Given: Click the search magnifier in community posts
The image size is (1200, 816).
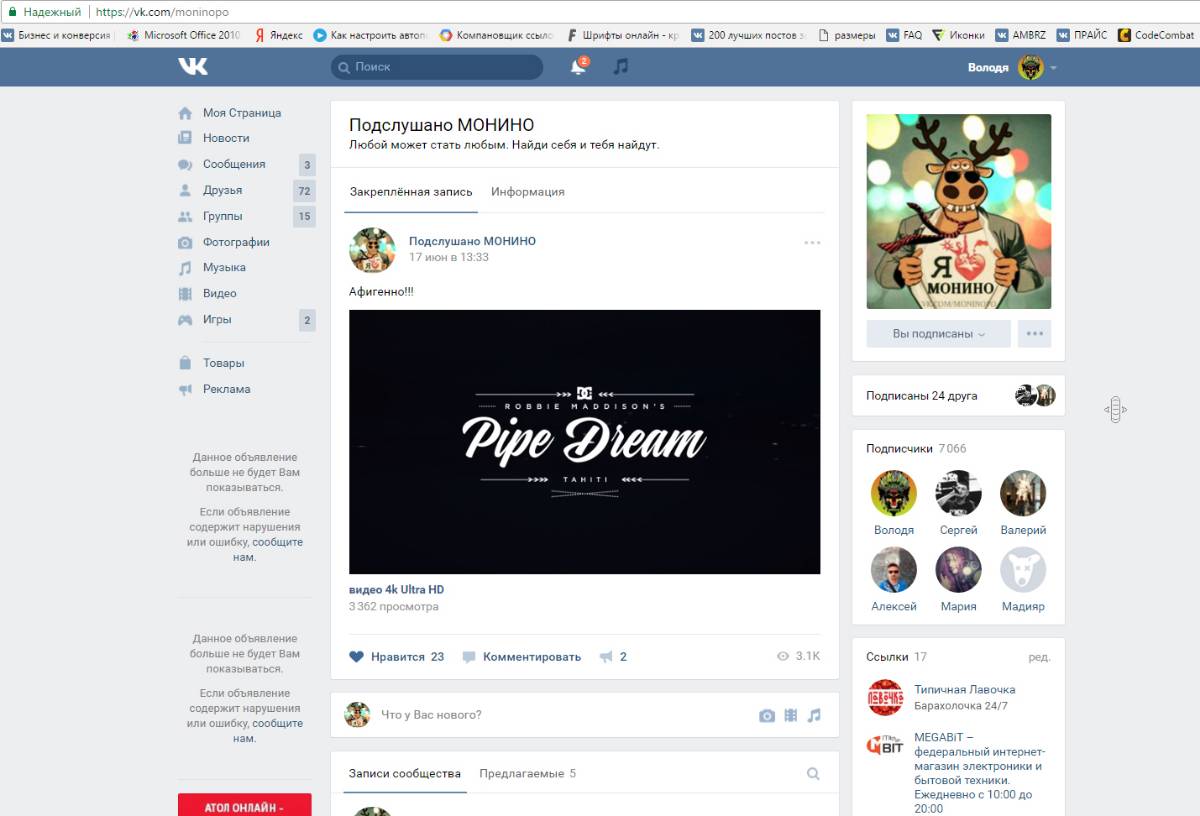Looking at the screenshot, I should (813, 773).
